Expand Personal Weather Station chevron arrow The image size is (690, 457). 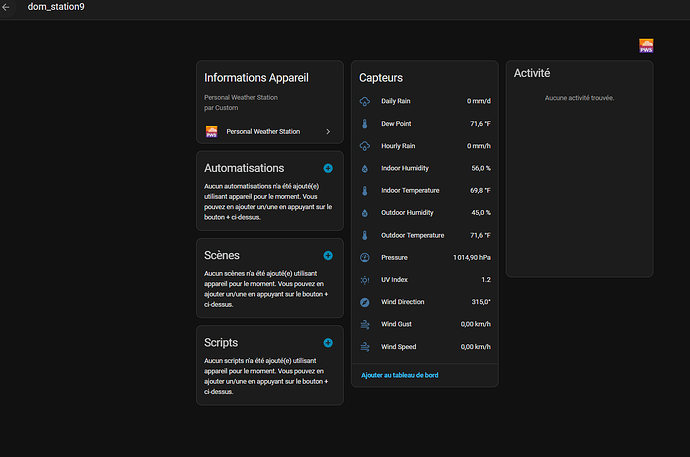tap(328, 132)
